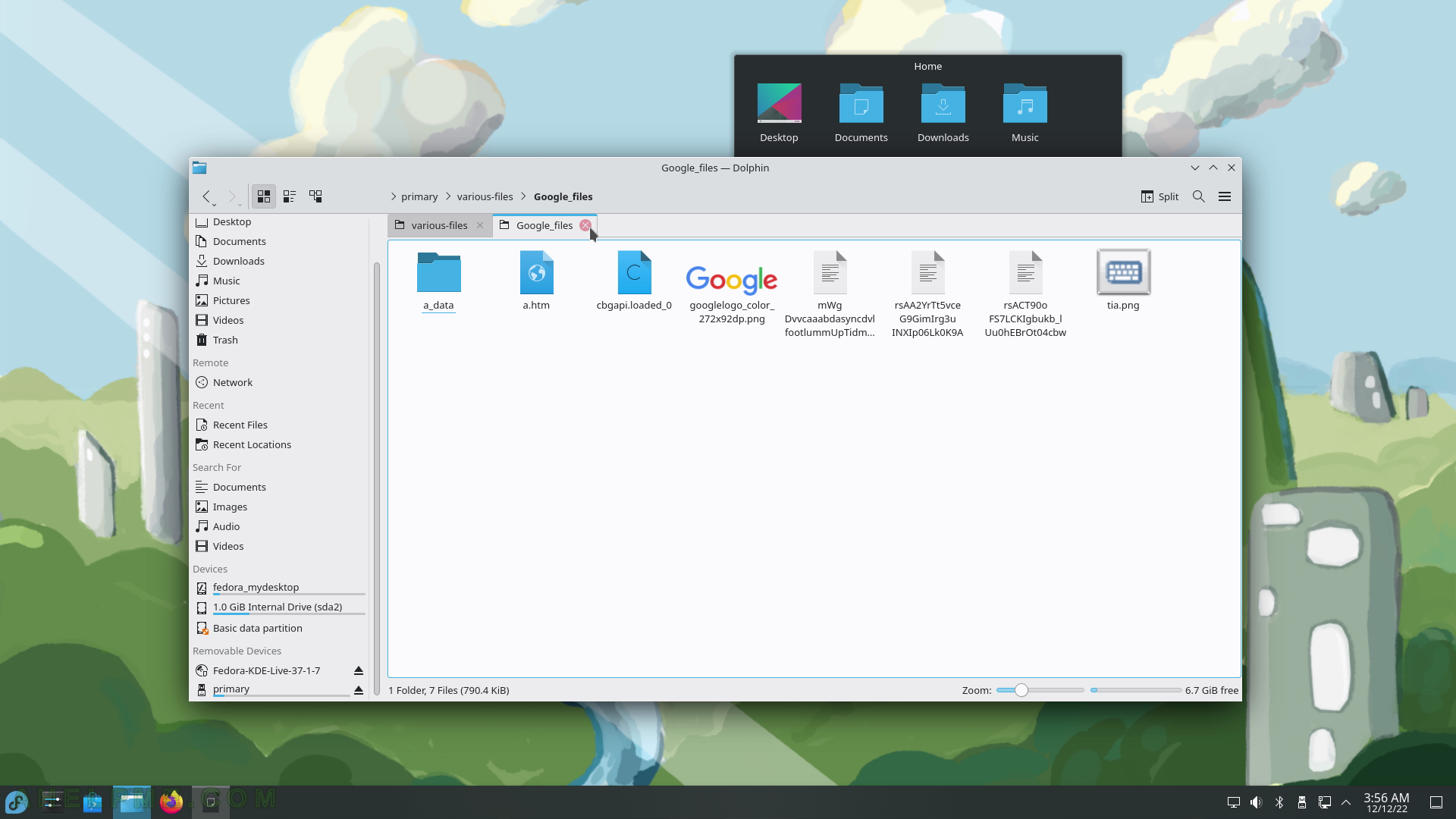Select the cbgapi.loaded_0 file
1456x819 pixels.
pos(634,281)
